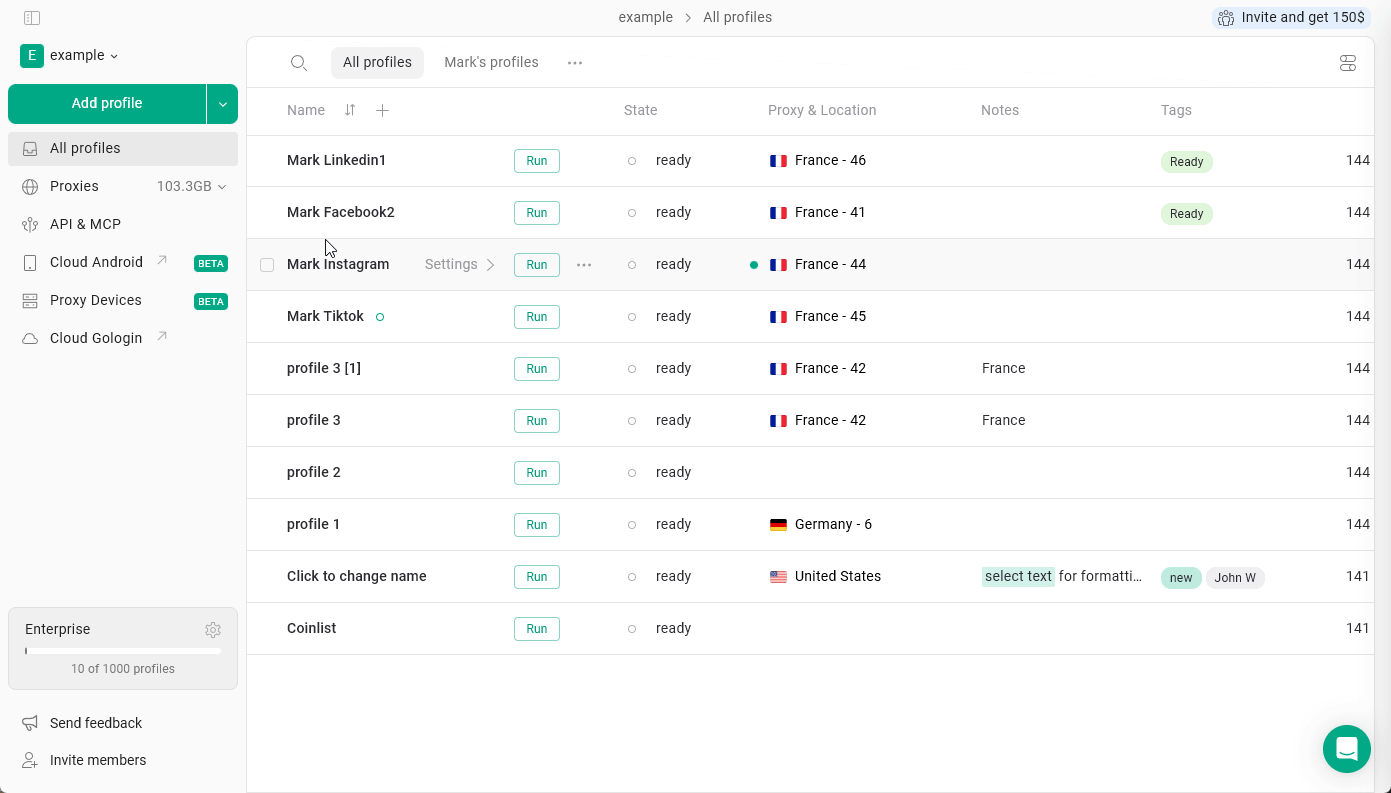Click the status circle next to Mark Tiktok
Image resolution: width=1391 pixels, height=793 pixels.
379,316
